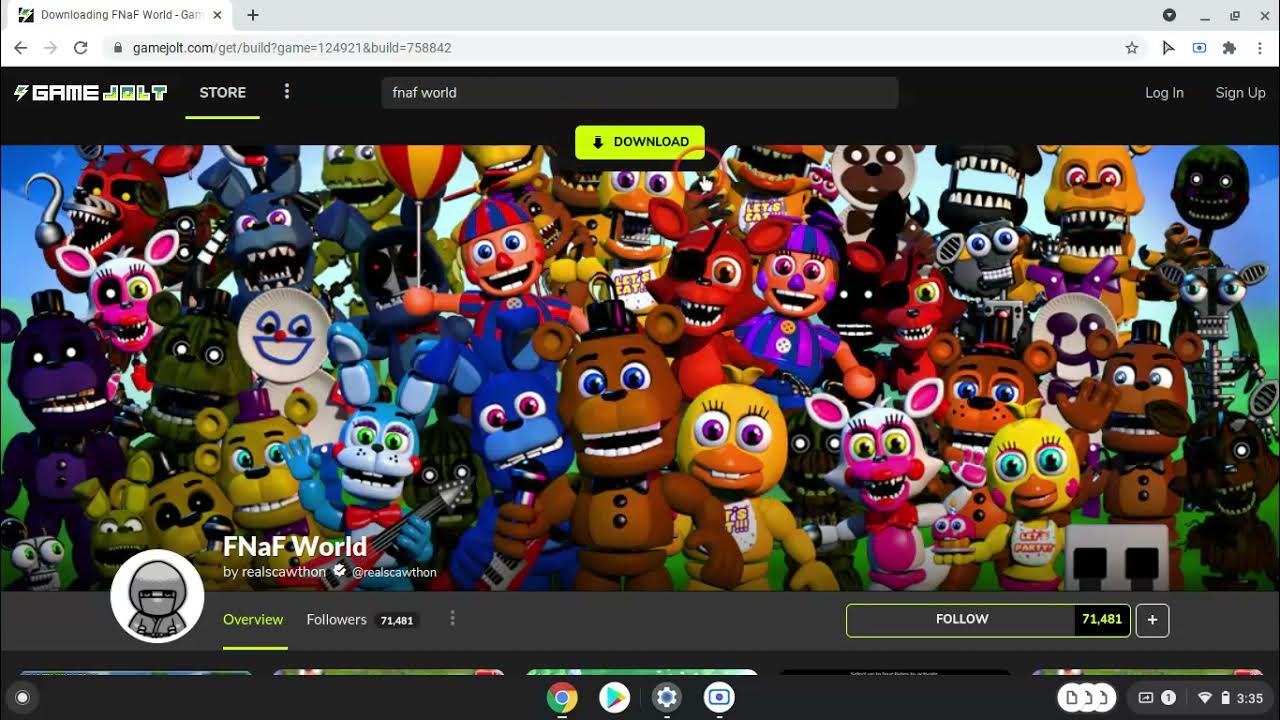Open the ChromeOS launcher button
The height and width of the screenshot is (720, 1280).
(x=23, y=698)
